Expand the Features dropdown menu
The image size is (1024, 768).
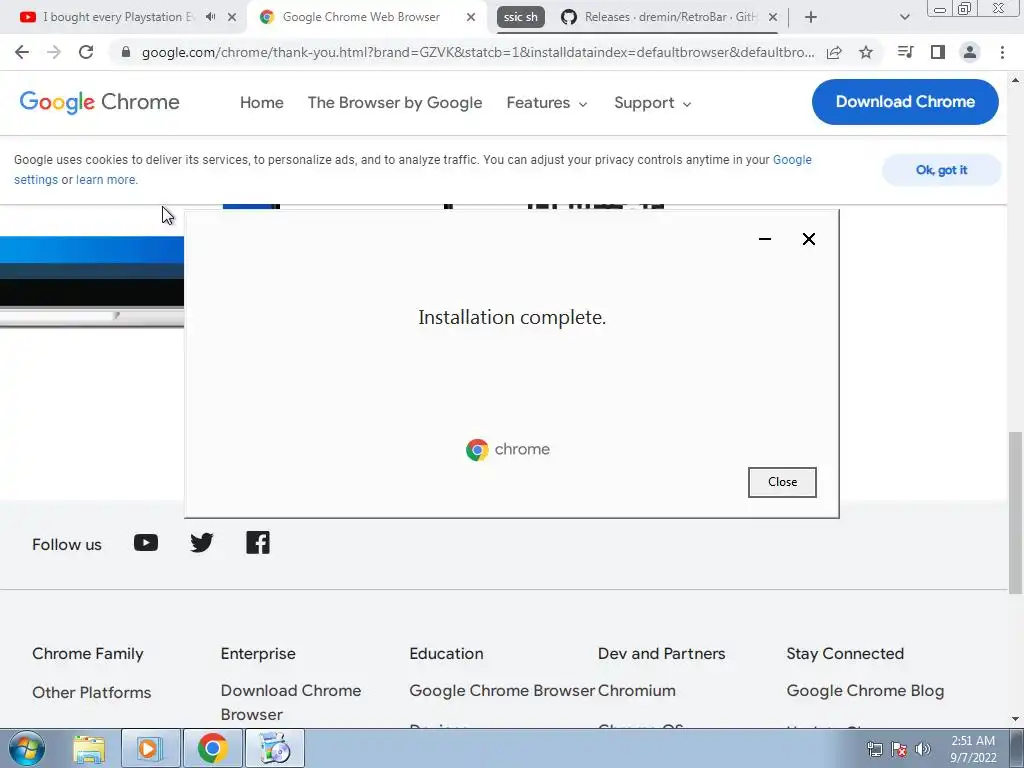pos(547,103)
